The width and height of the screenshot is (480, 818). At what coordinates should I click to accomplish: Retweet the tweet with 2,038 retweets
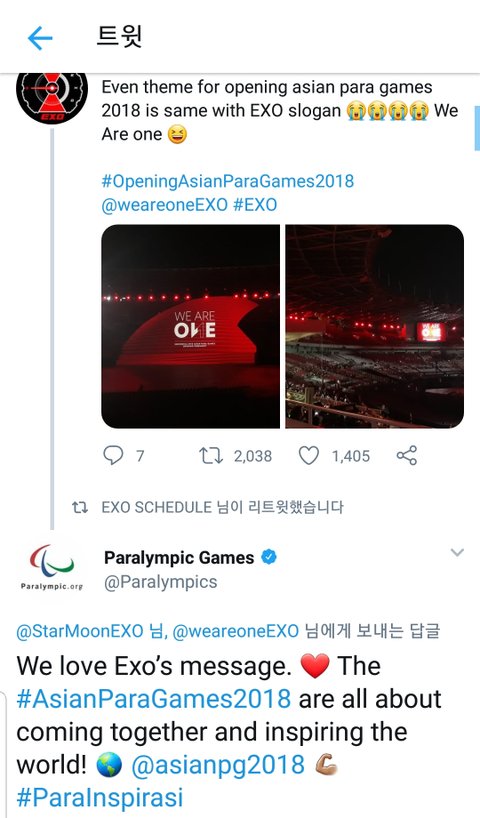211,455
